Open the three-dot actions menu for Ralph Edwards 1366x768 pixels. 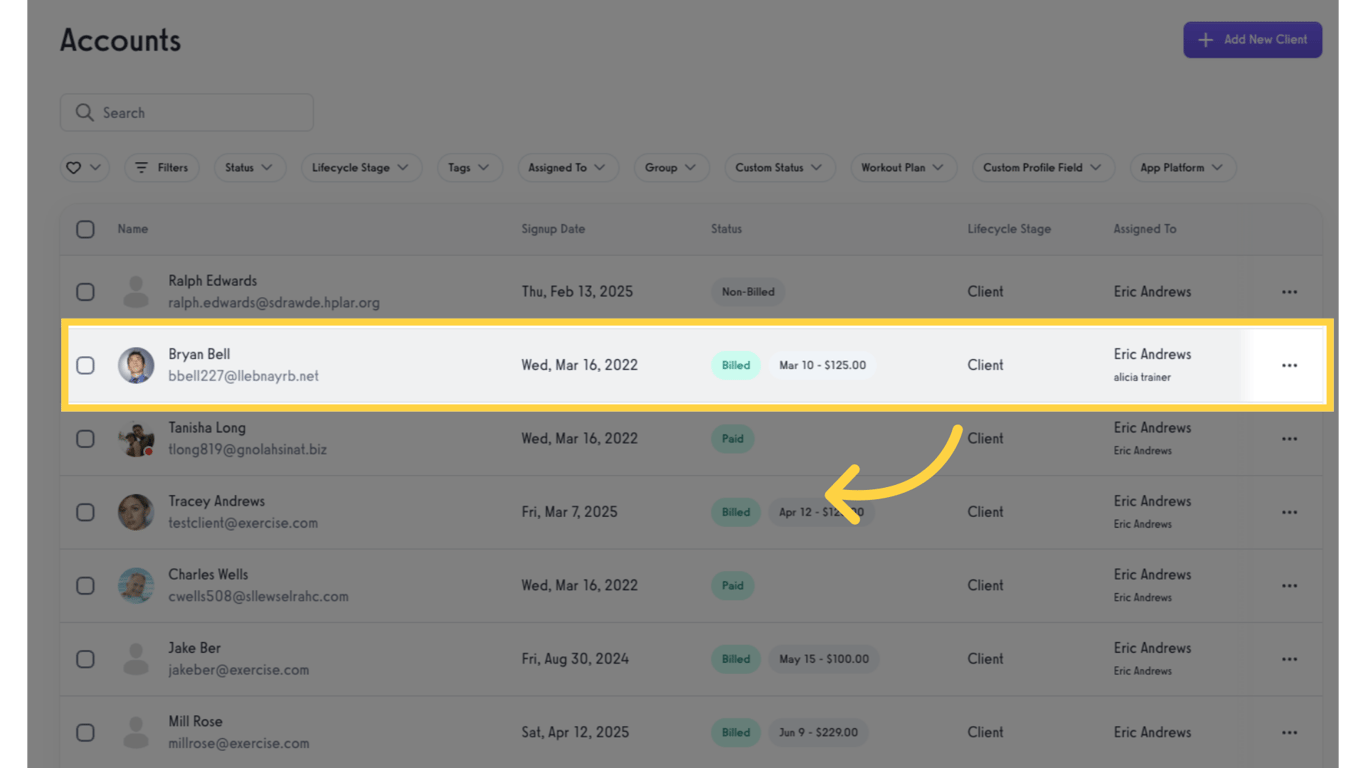tap(1289, 291)
